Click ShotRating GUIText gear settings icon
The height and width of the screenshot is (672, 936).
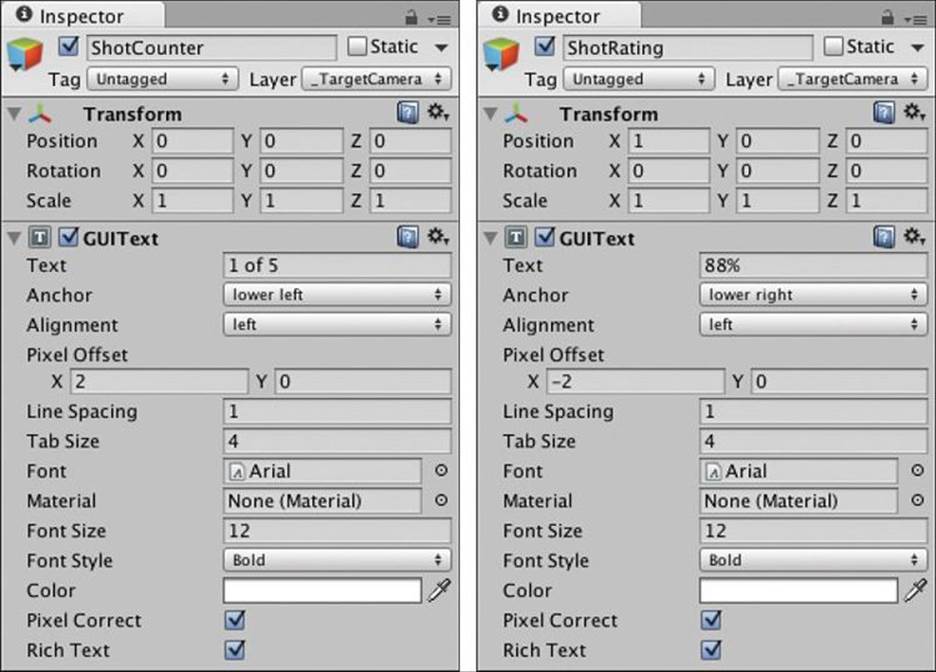tap(915, 237)
